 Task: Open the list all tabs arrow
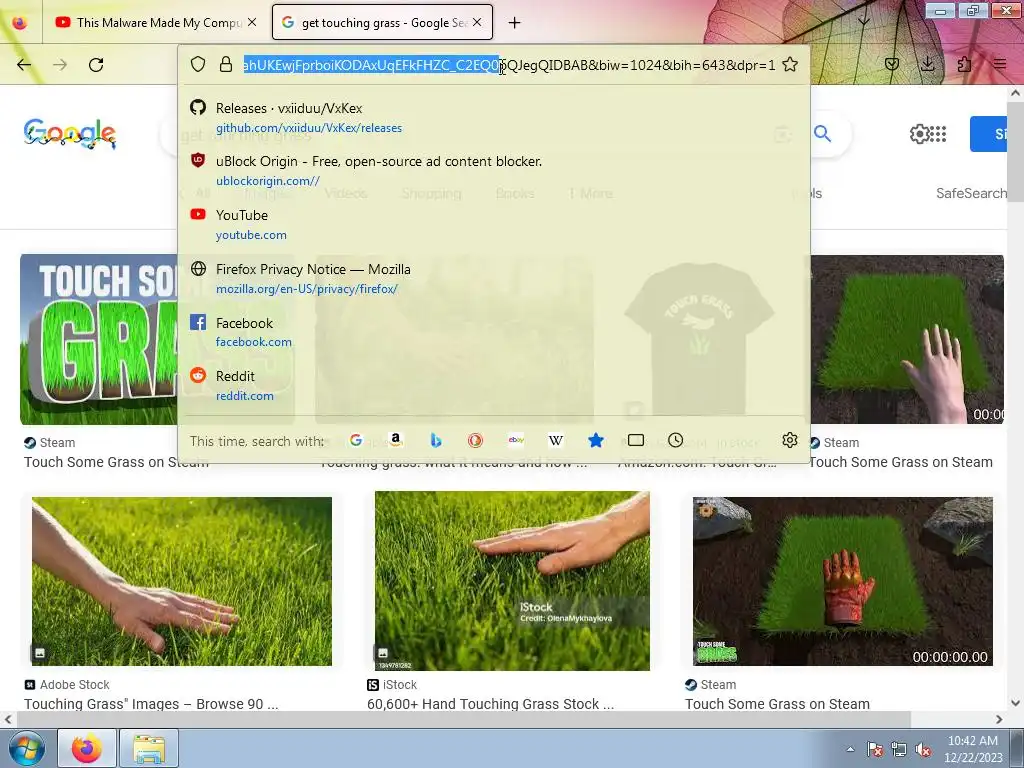tap(863, 22)
